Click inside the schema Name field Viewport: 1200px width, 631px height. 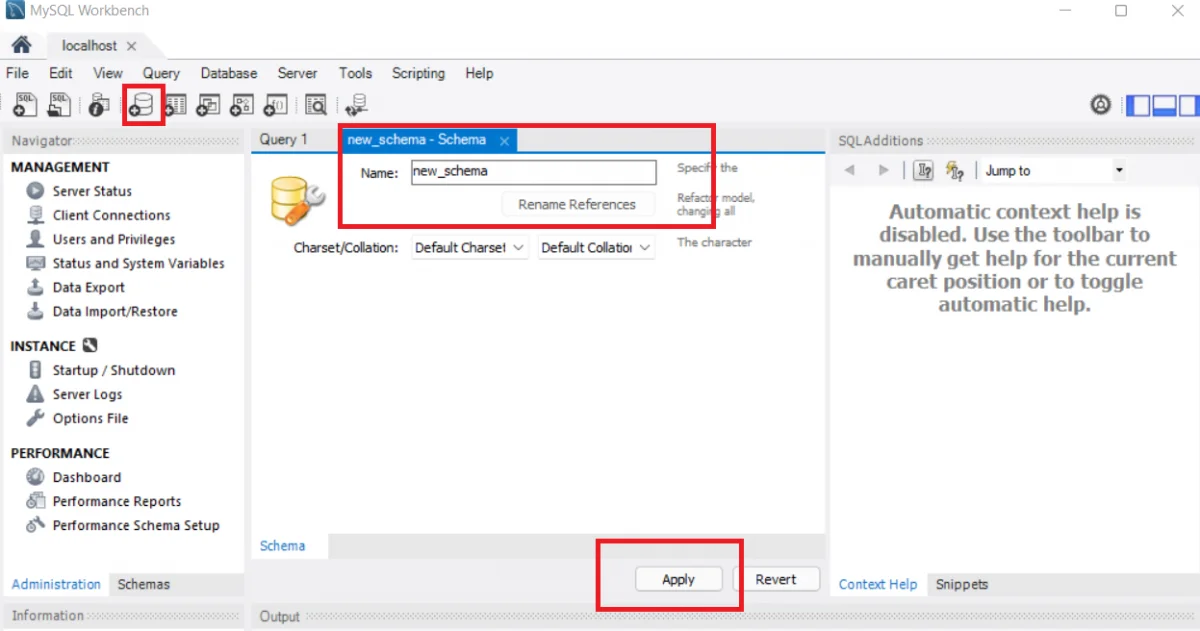pyautogui.click(x=532, y=172)
